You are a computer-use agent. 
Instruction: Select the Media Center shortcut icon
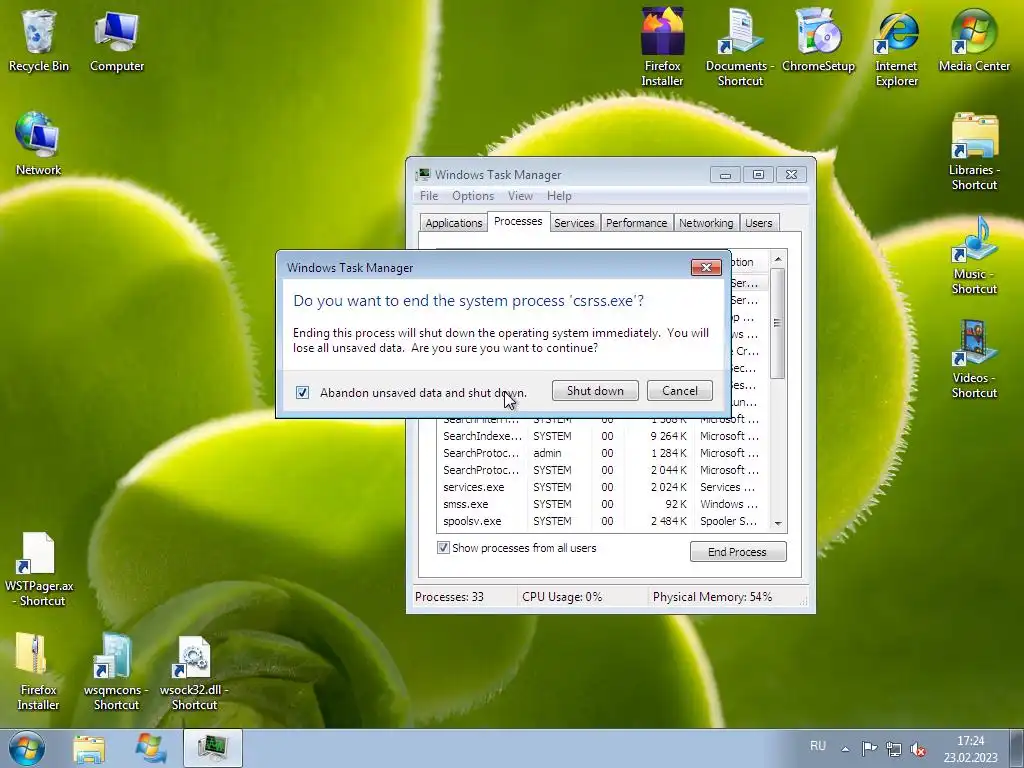pos(974,40)
